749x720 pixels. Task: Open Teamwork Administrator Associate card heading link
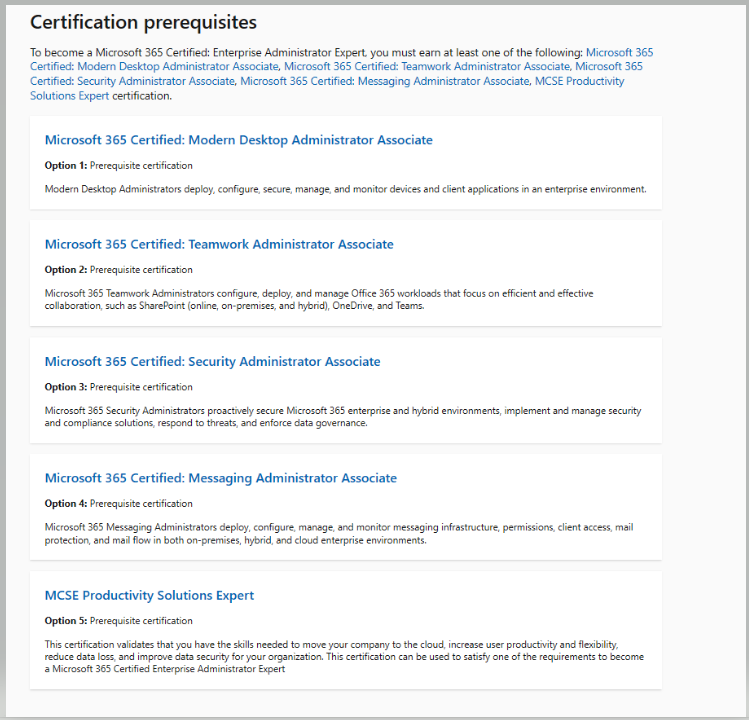coord(219,244)
